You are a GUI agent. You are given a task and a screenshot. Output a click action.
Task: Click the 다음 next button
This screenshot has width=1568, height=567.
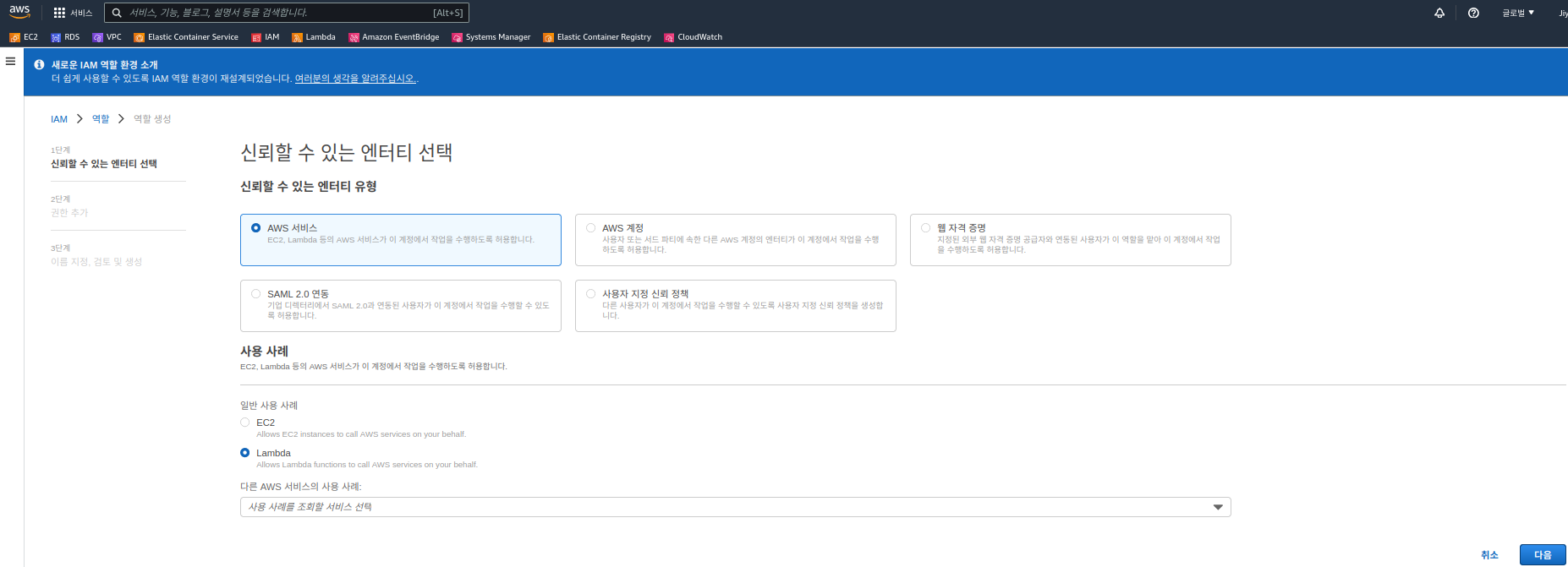point(1543,555)
